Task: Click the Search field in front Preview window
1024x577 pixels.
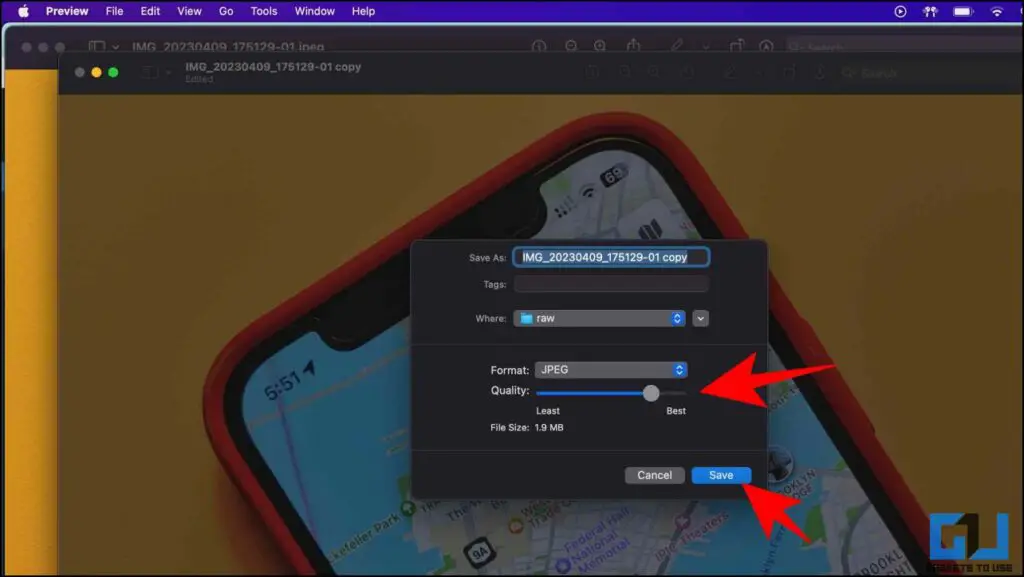Action: click(x=931, y=73)
